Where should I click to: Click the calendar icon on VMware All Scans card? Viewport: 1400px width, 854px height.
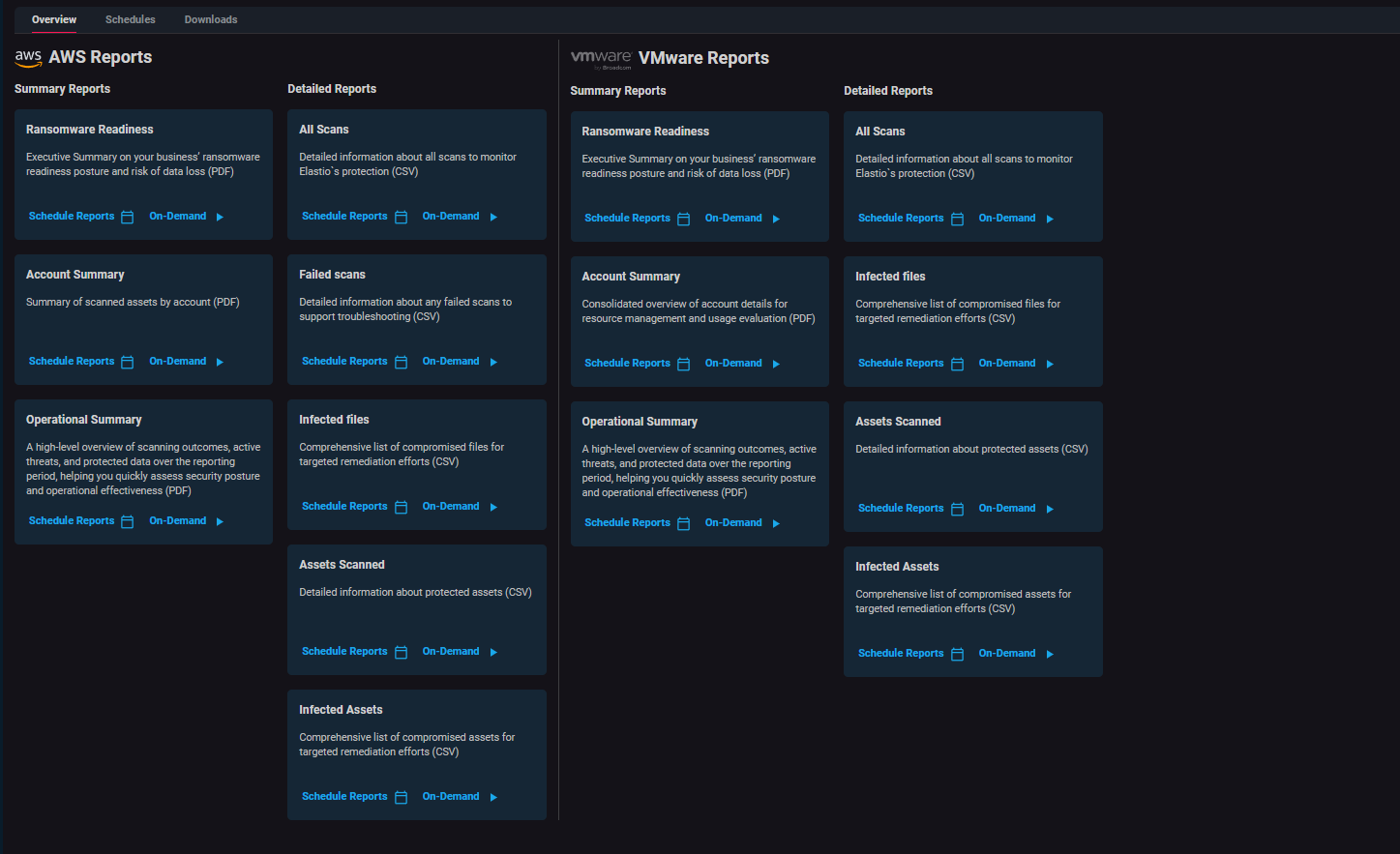957,218
